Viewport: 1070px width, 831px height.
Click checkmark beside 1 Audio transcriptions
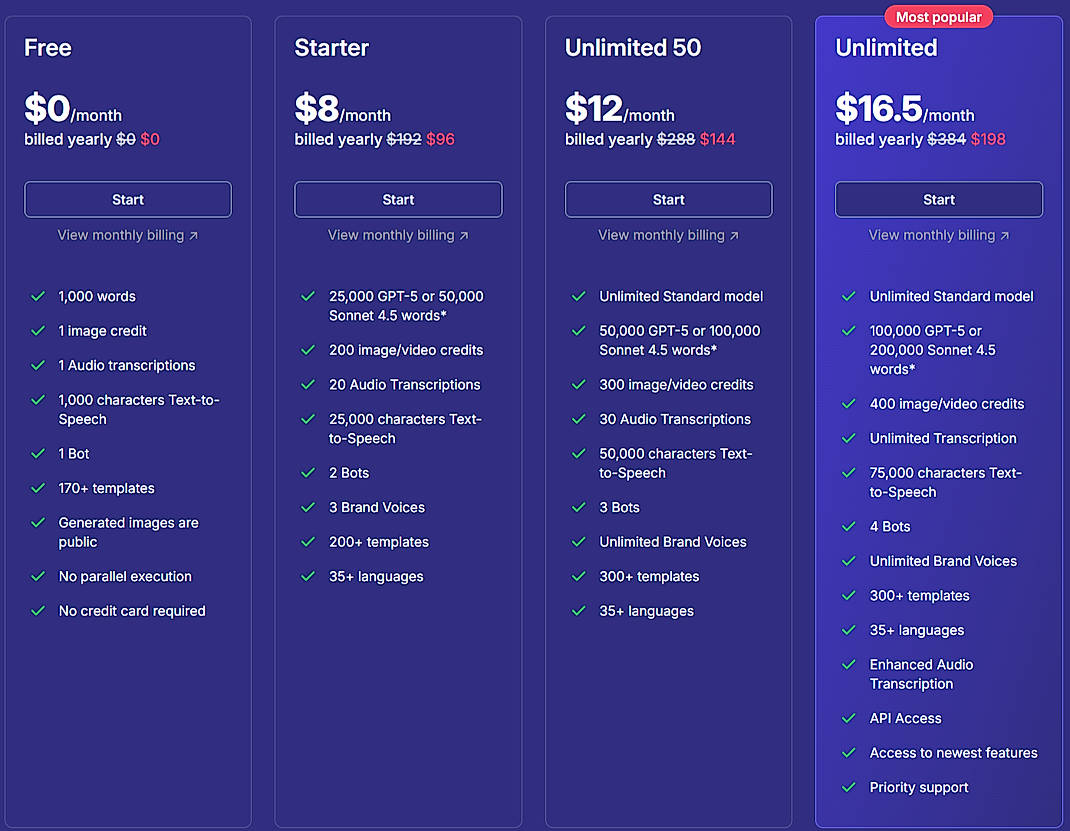(x=38, y=365)
